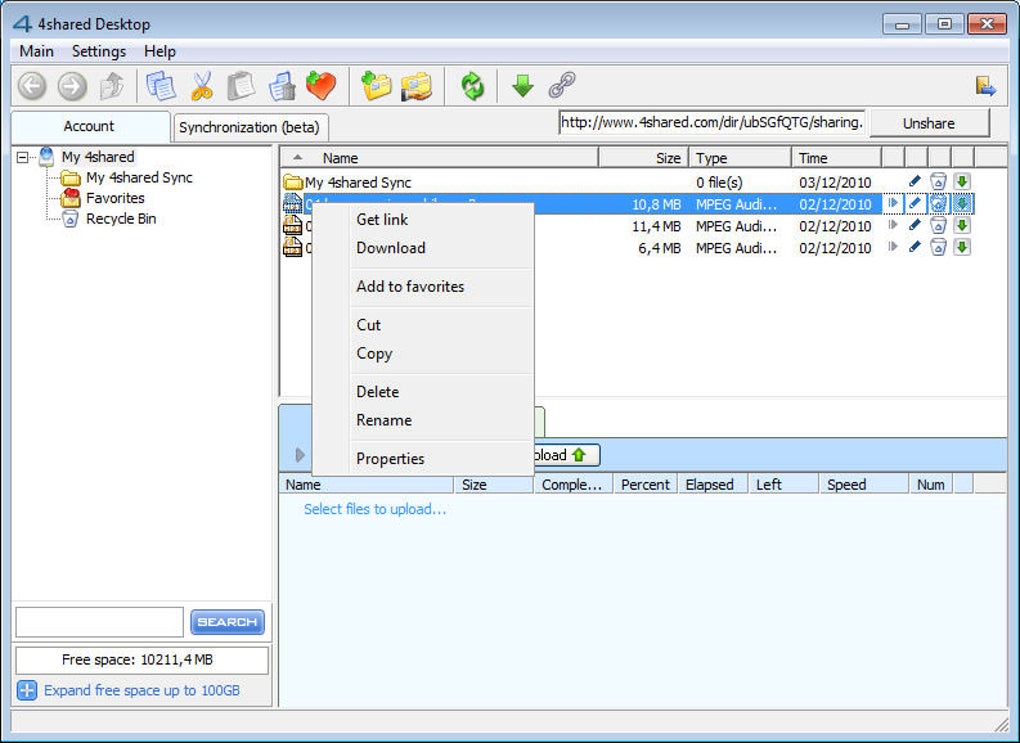Play the 11,4 MB audio file

892,225
